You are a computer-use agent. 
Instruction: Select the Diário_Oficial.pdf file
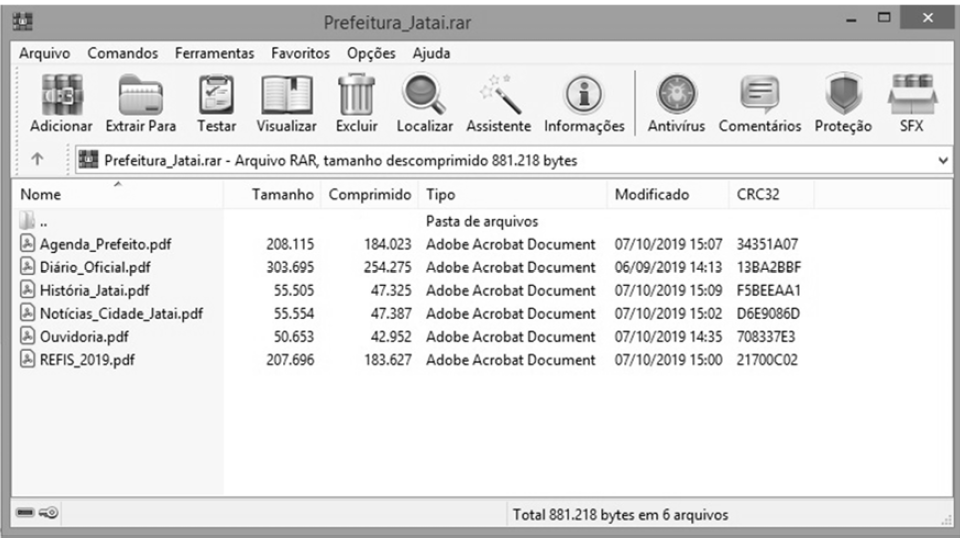coord(95,267)
